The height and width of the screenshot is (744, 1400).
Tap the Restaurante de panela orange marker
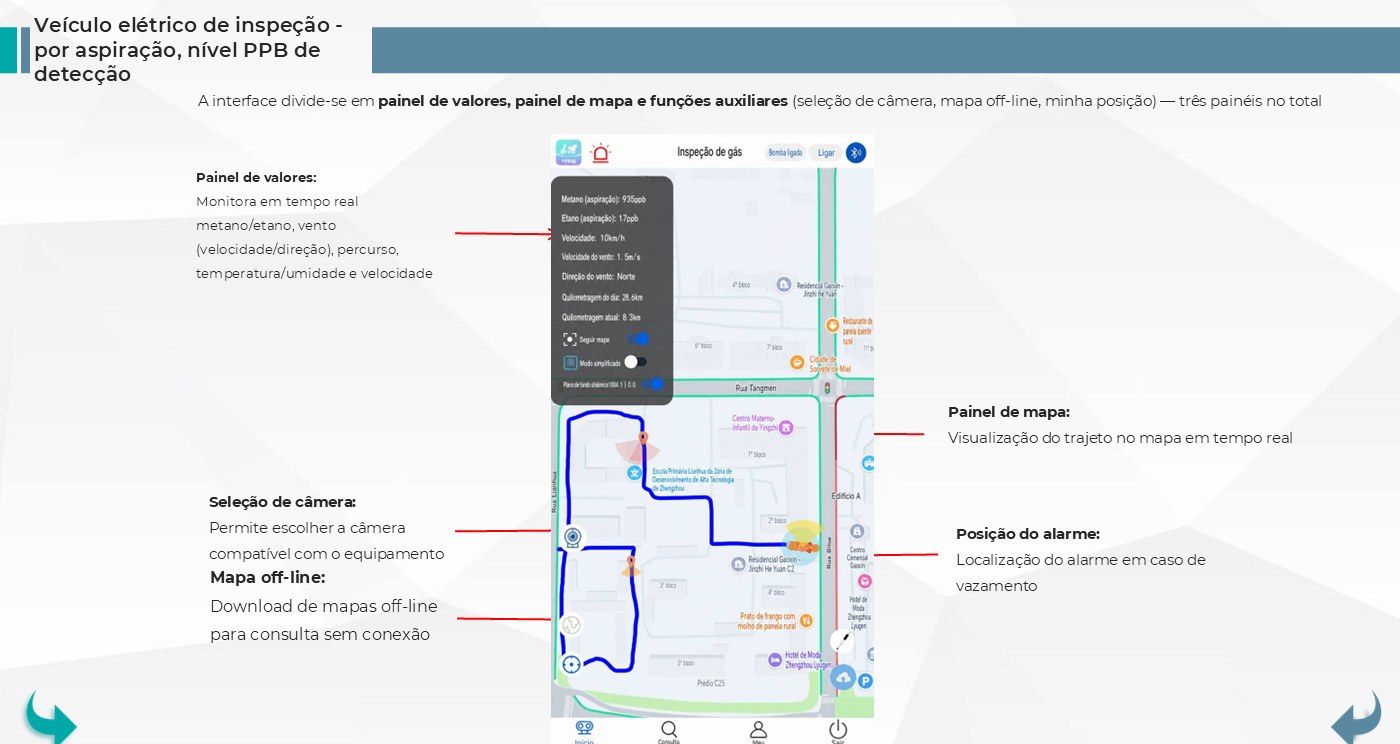pos(832,325)
